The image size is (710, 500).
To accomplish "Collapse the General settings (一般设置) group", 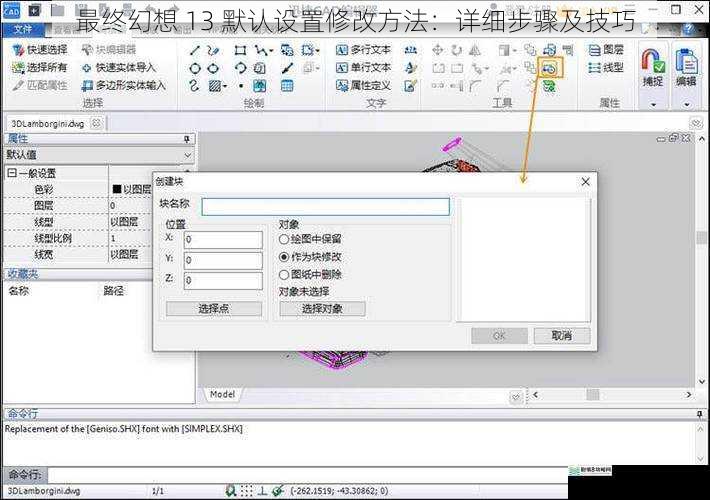I will tap(12, 173).
